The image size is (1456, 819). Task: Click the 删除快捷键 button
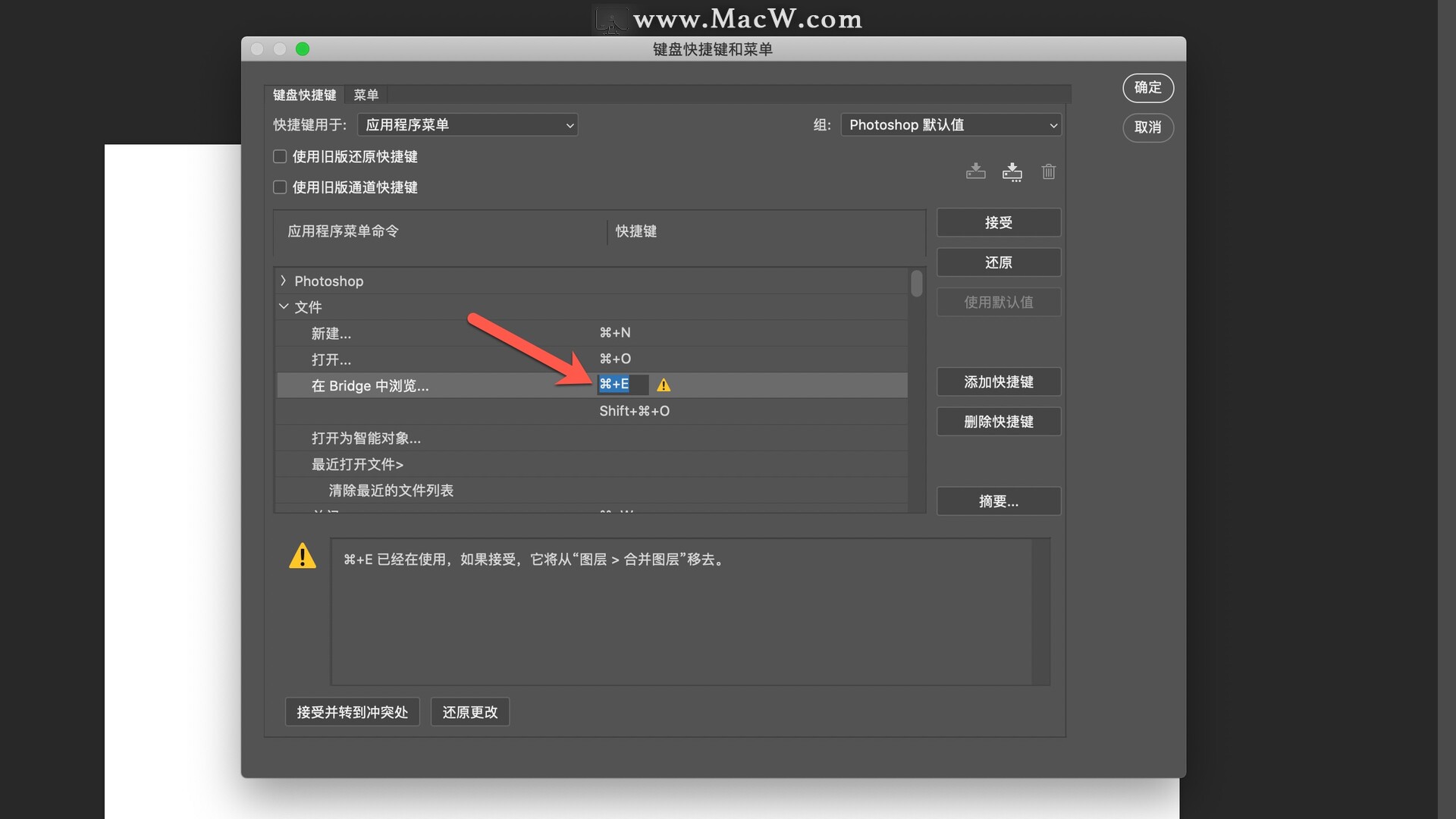click(x=999, y=420)
